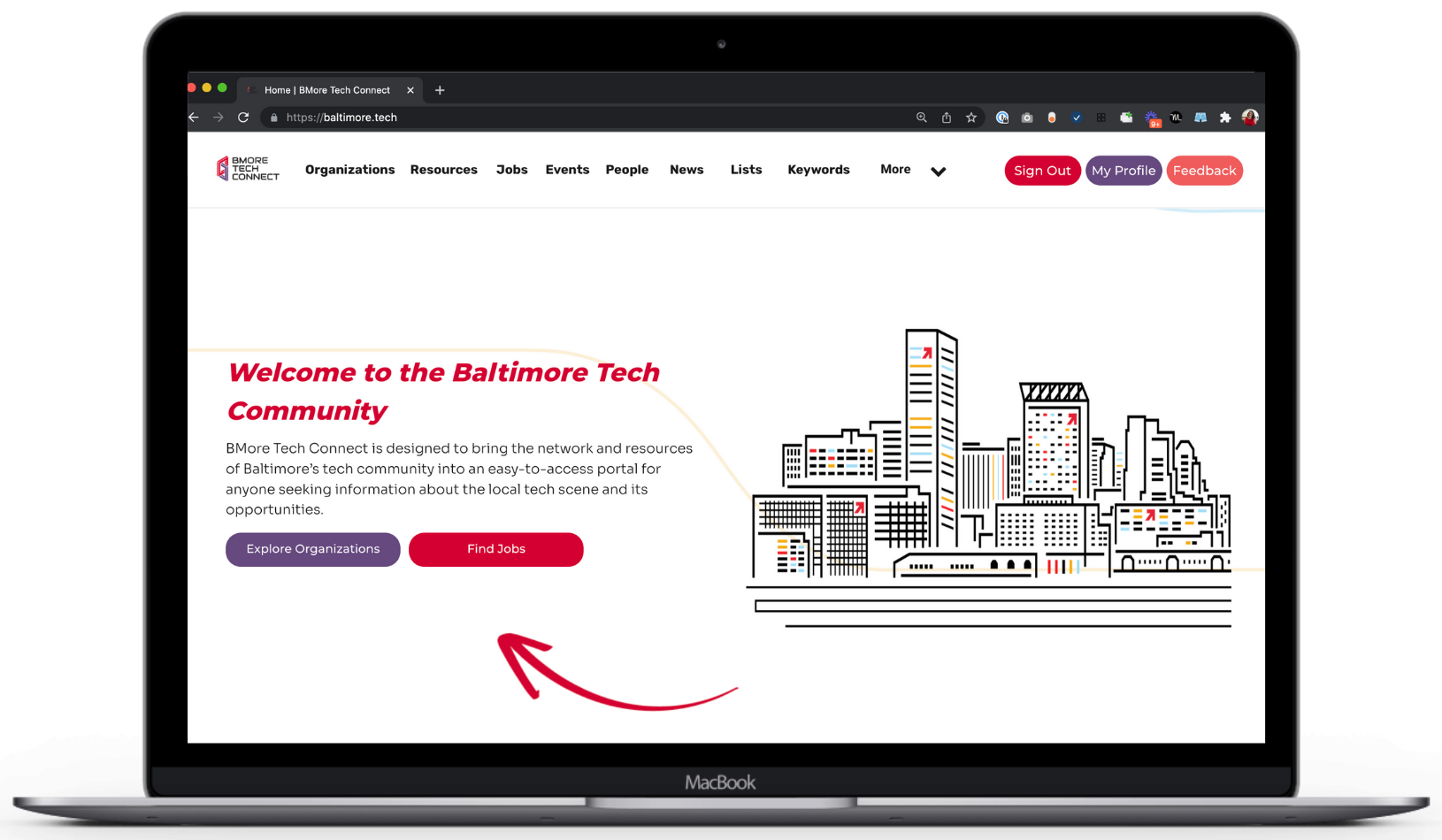Click the red Find Jobs button
Viewport: 1442px width, 840px height.
(x=496, y=549)
